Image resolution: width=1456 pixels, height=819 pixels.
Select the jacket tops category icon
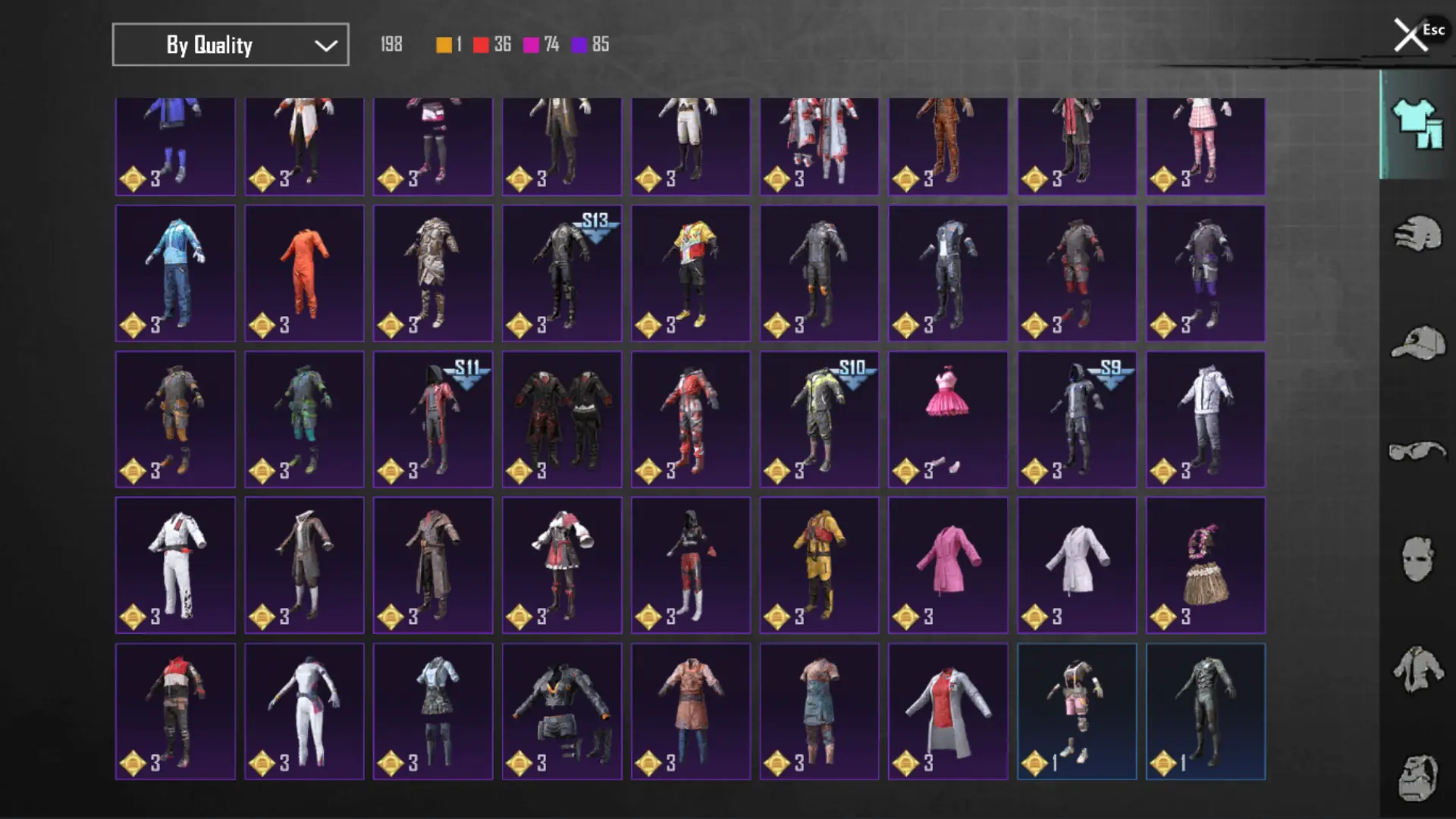(x=1417, y=669)
